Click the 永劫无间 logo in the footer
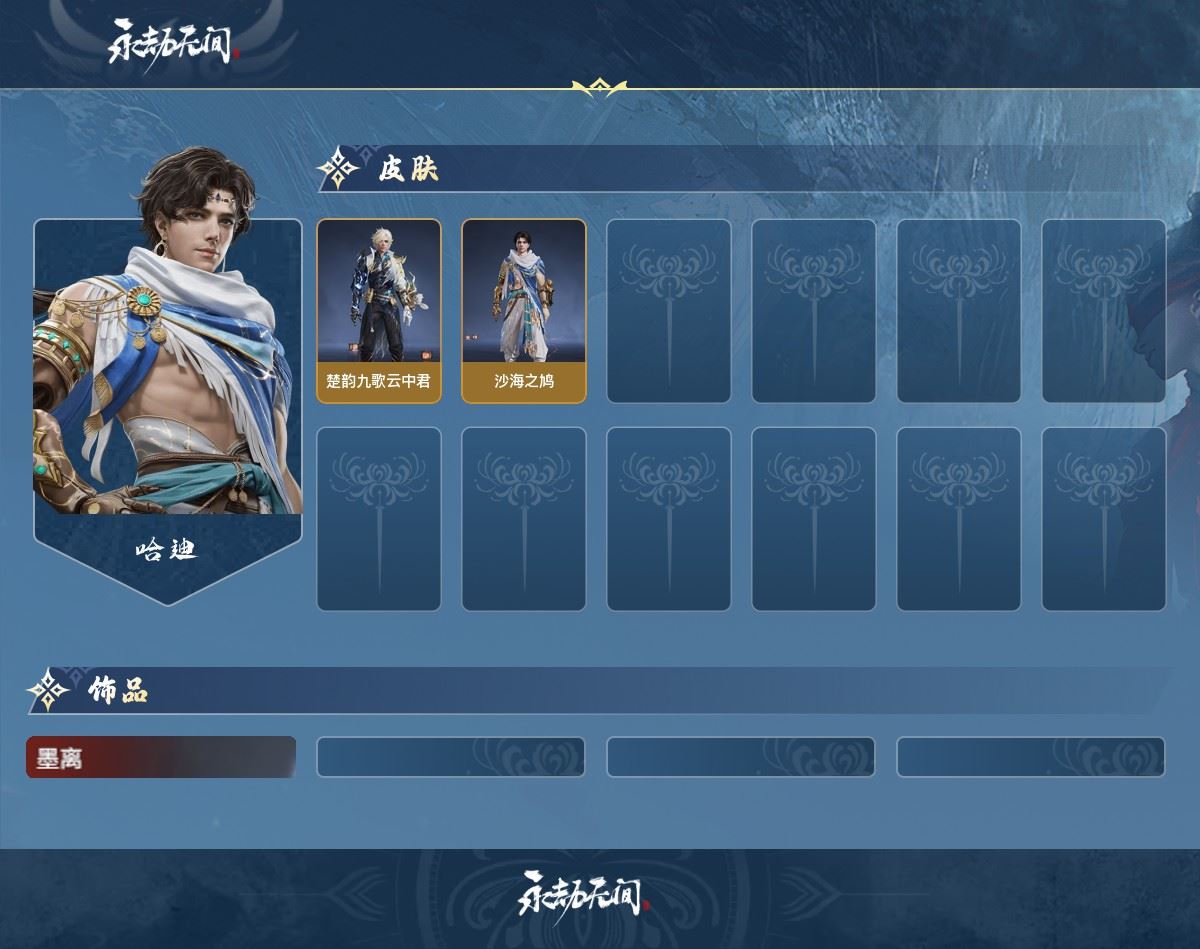Viewport: 1200px width, 949px height. (x=585, y=893)
